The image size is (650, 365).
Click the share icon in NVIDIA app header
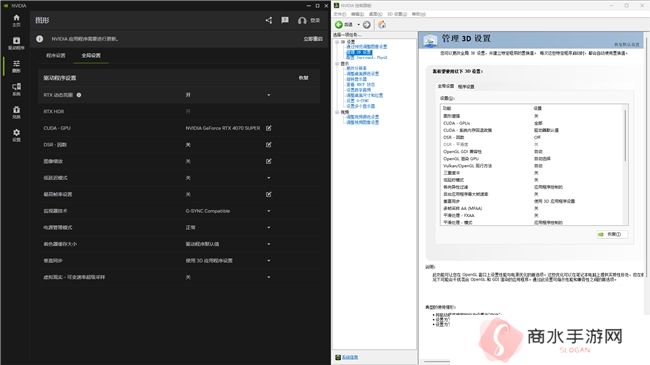(269, 20)
